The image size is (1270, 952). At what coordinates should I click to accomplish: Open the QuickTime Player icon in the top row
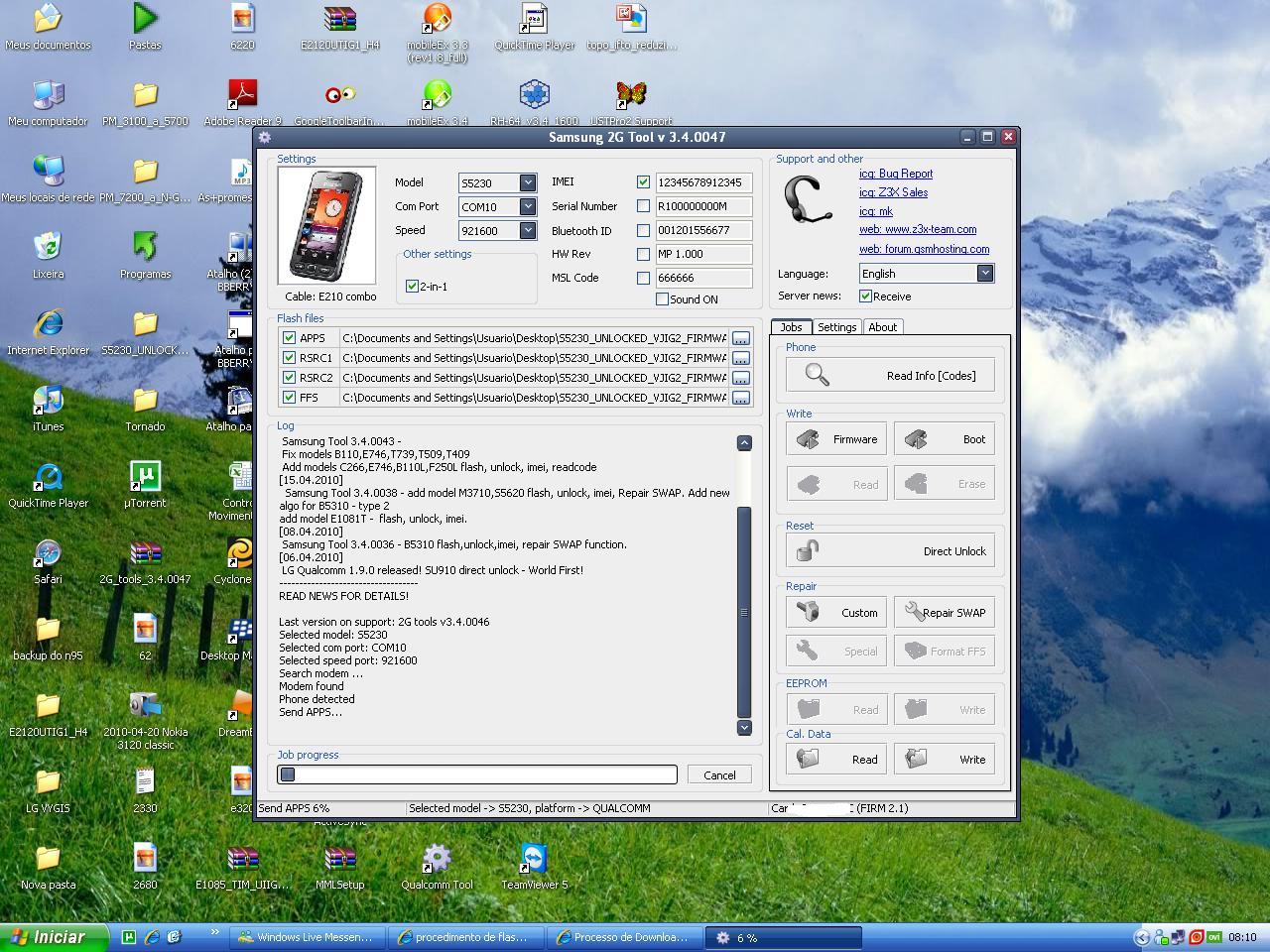(534, 27)
